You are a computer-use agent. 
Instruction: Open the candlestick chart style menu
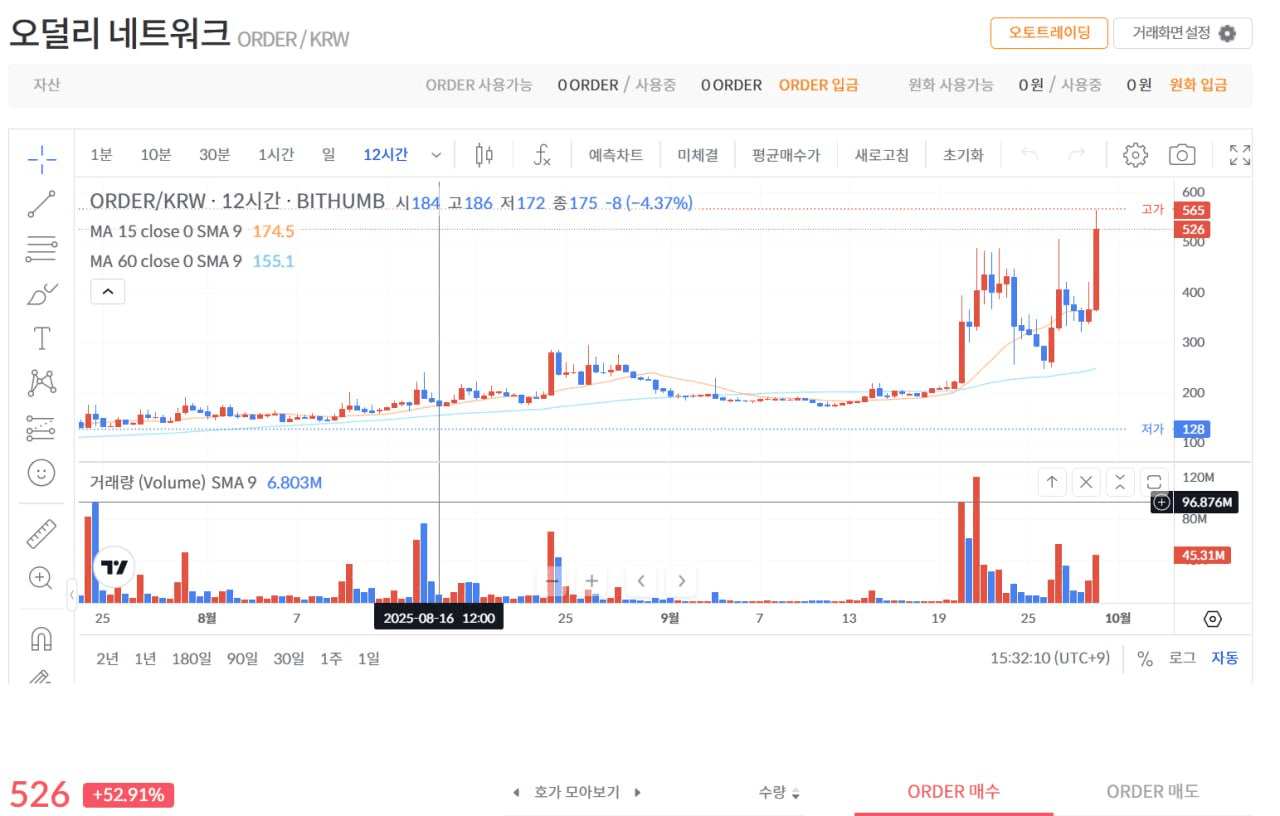pyautogui.click(x=484, y=155)
